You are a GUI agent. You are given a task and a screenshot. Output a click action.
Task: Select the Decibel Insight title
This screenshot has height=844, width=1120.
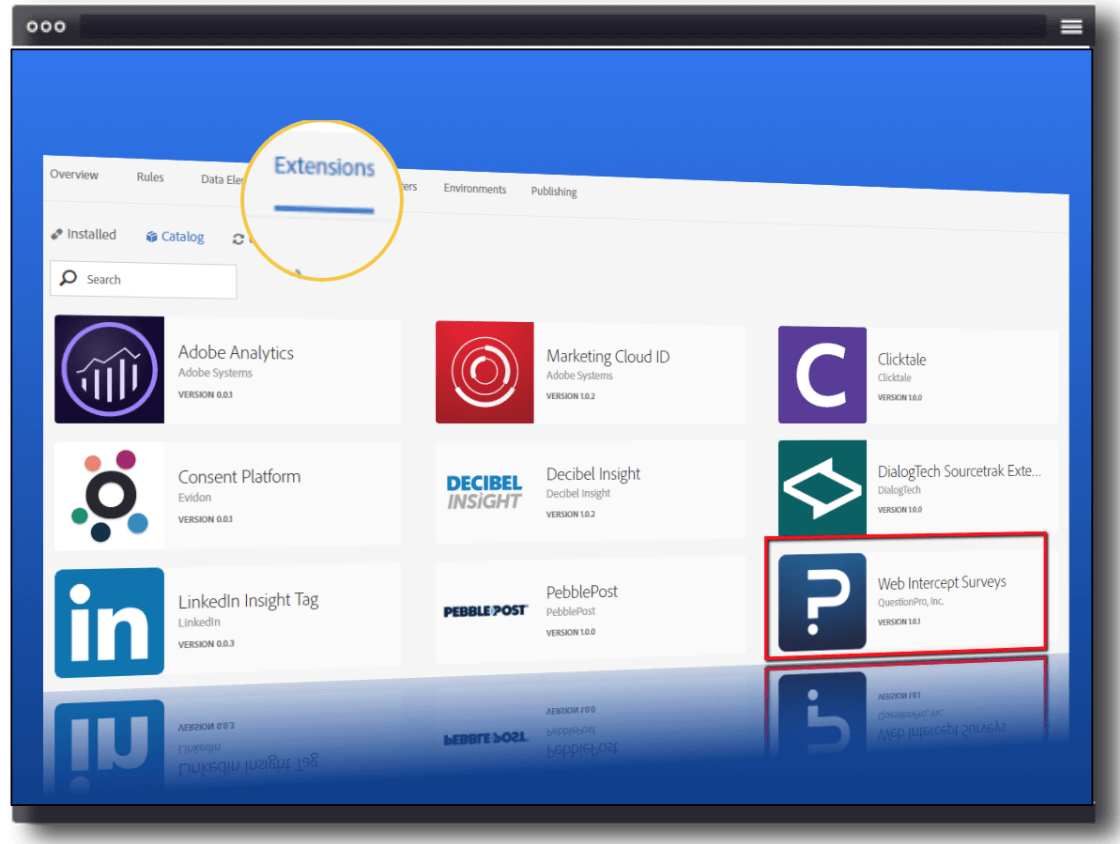pyautogui.click(x=593, y=474)
